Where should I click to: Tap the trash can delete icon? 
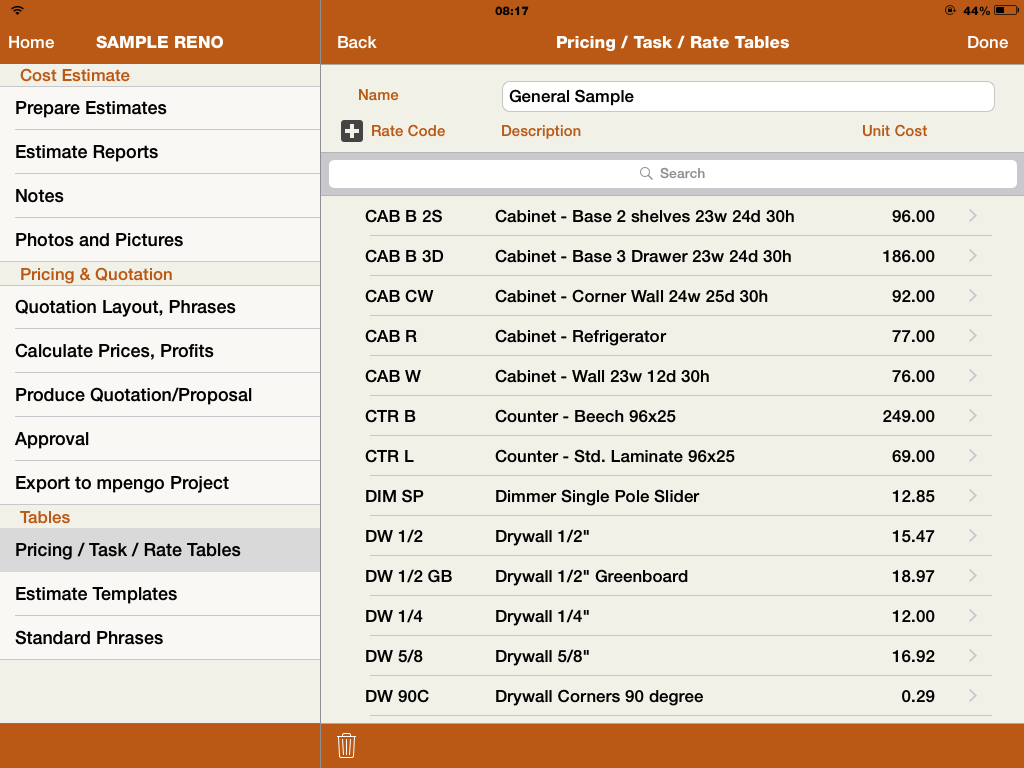pos(346,745)
